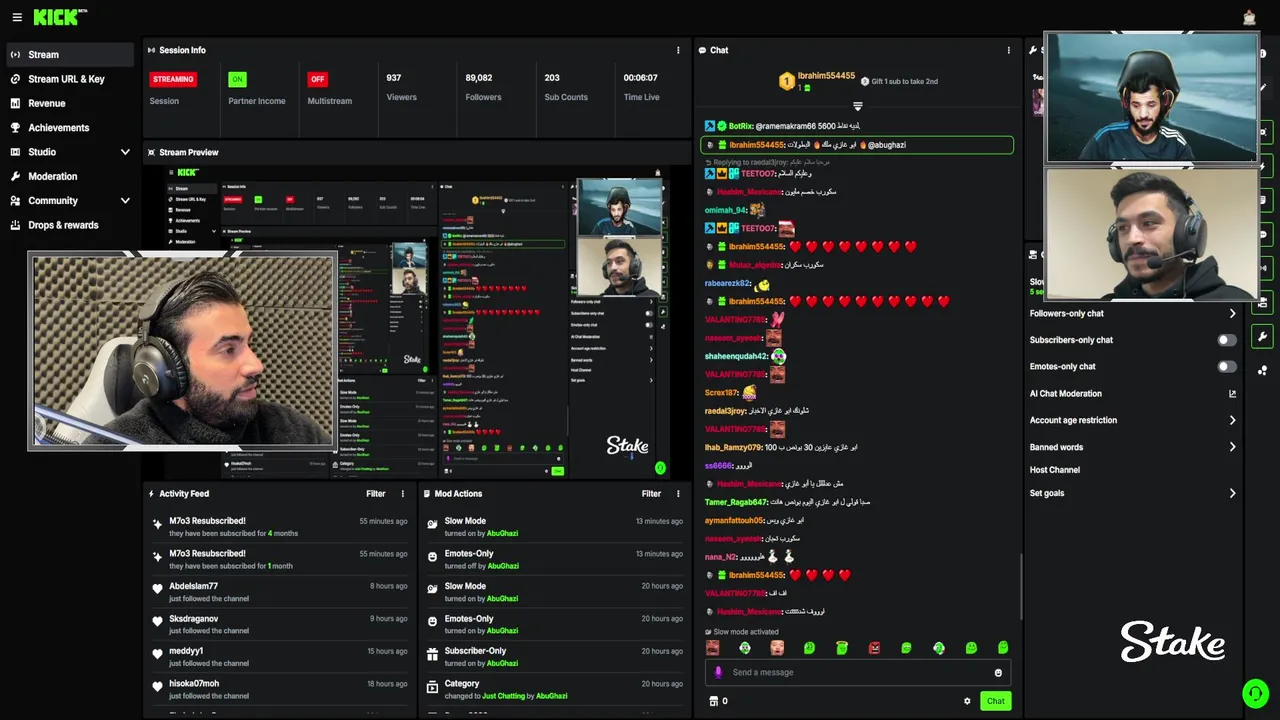Click Abdelslam77 in Activity Feed

point(193,586)
